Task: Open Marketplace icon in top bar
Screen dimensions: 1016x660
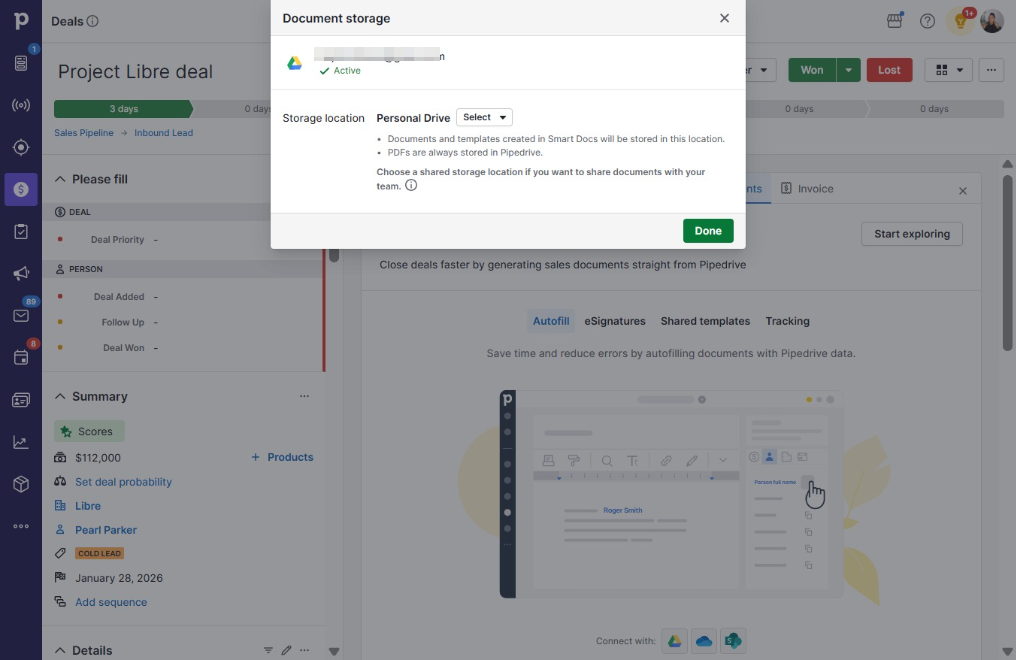Action: click(894, 21)
